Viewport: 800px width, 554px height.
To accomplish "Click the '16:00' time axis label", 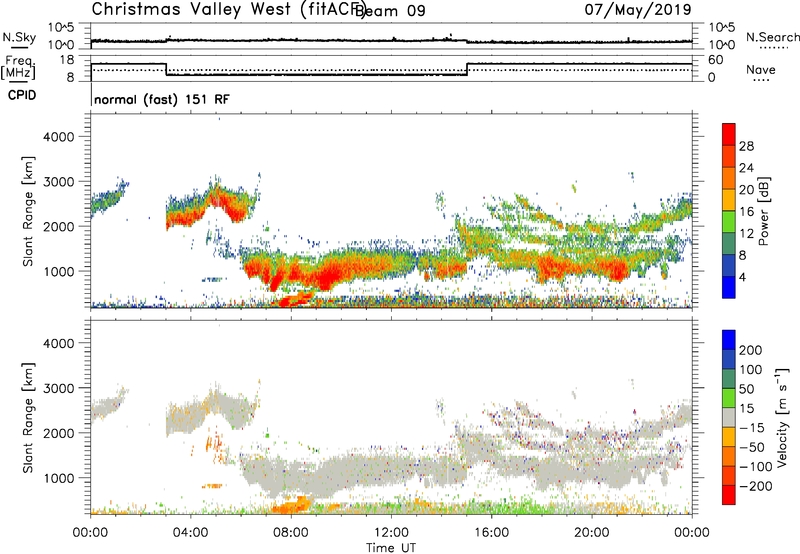I will pyautogui.click(x=491, y=533).
